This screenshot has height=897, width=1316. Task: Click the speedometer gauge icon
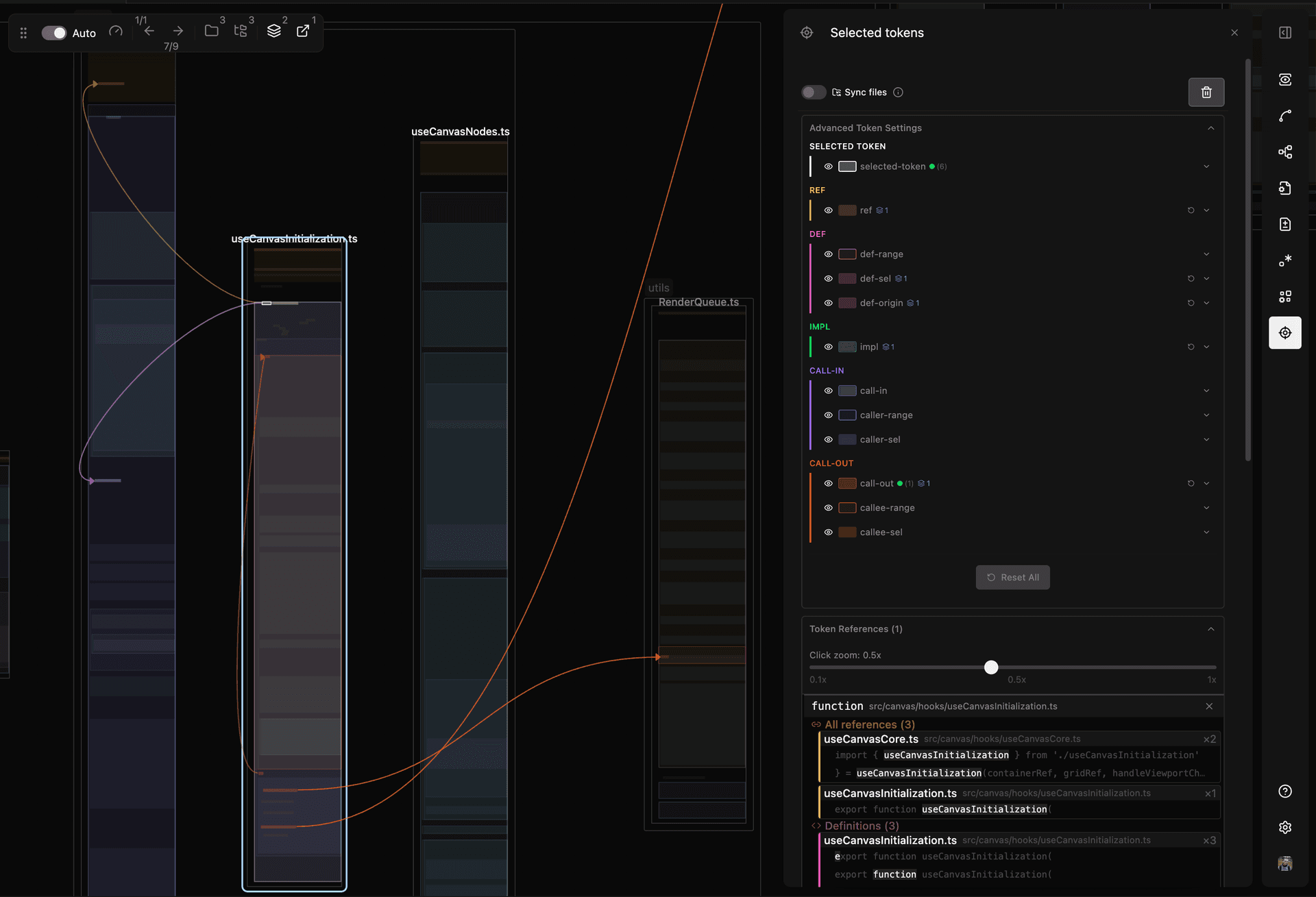[116, 32]
